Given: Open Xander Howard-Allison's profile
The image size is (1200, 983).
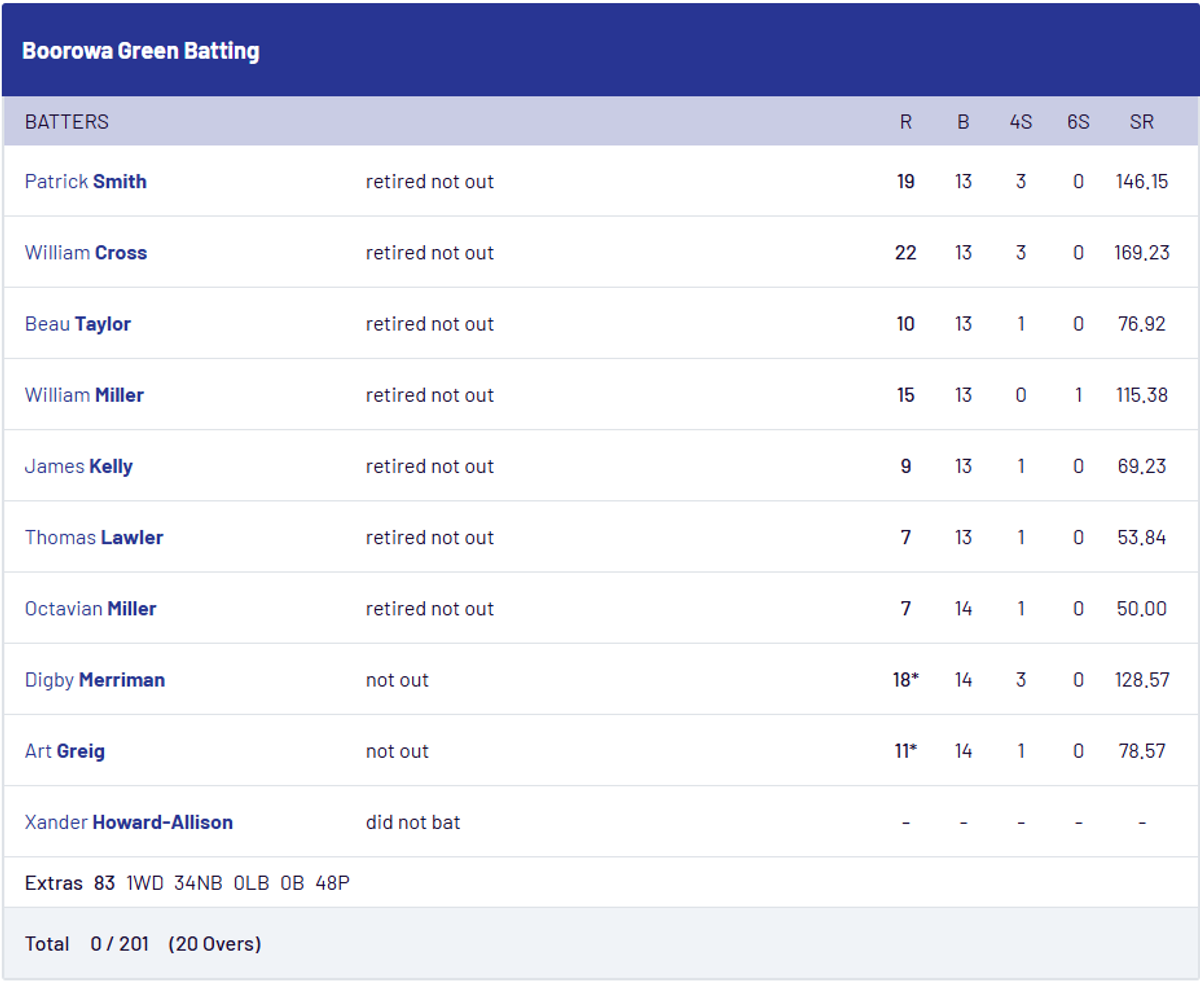Looking at the screenshot, I should pos(129,822).
